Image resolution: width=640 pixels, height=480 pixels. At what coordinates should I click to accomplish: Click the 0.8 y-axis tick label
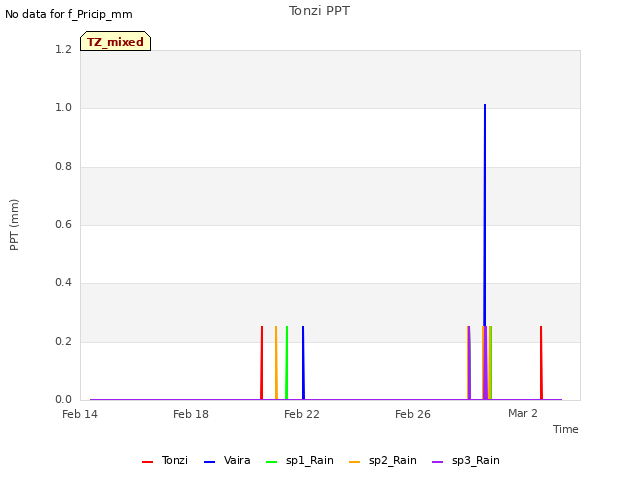pos(63,166)
